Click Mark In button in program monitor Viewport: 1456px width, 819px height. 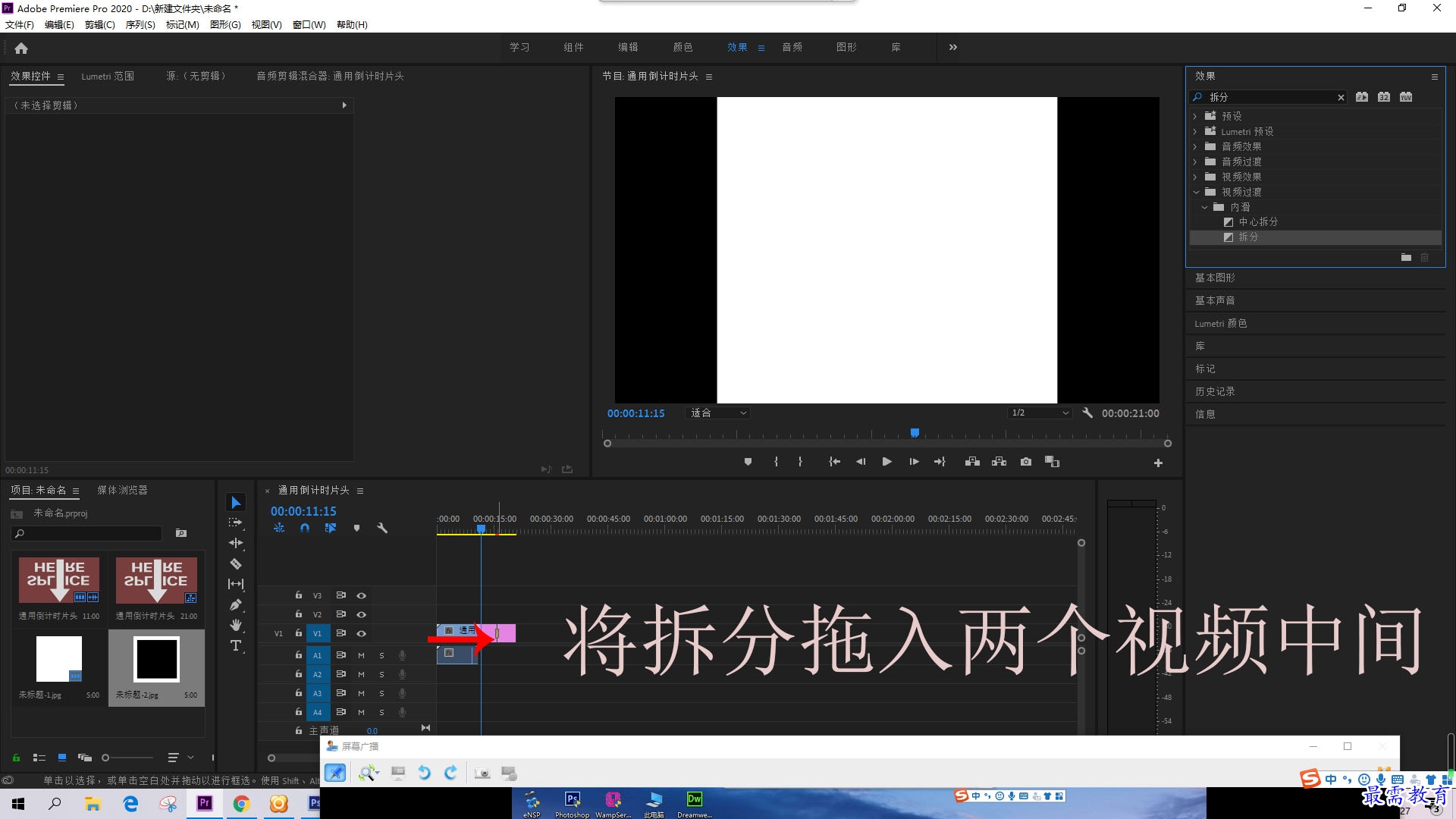[x=776, y=462]
